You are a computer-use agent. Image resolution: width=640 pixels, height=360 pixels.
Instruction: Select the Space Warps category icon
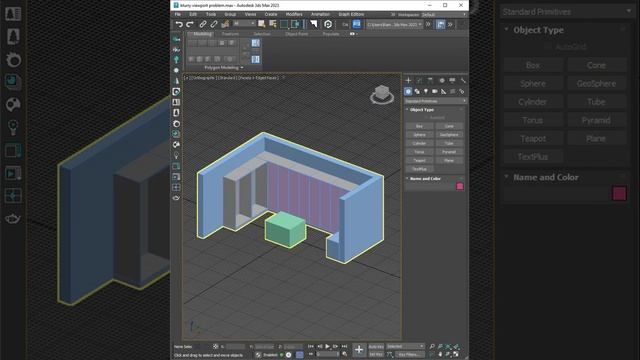[x=453, y=91]
